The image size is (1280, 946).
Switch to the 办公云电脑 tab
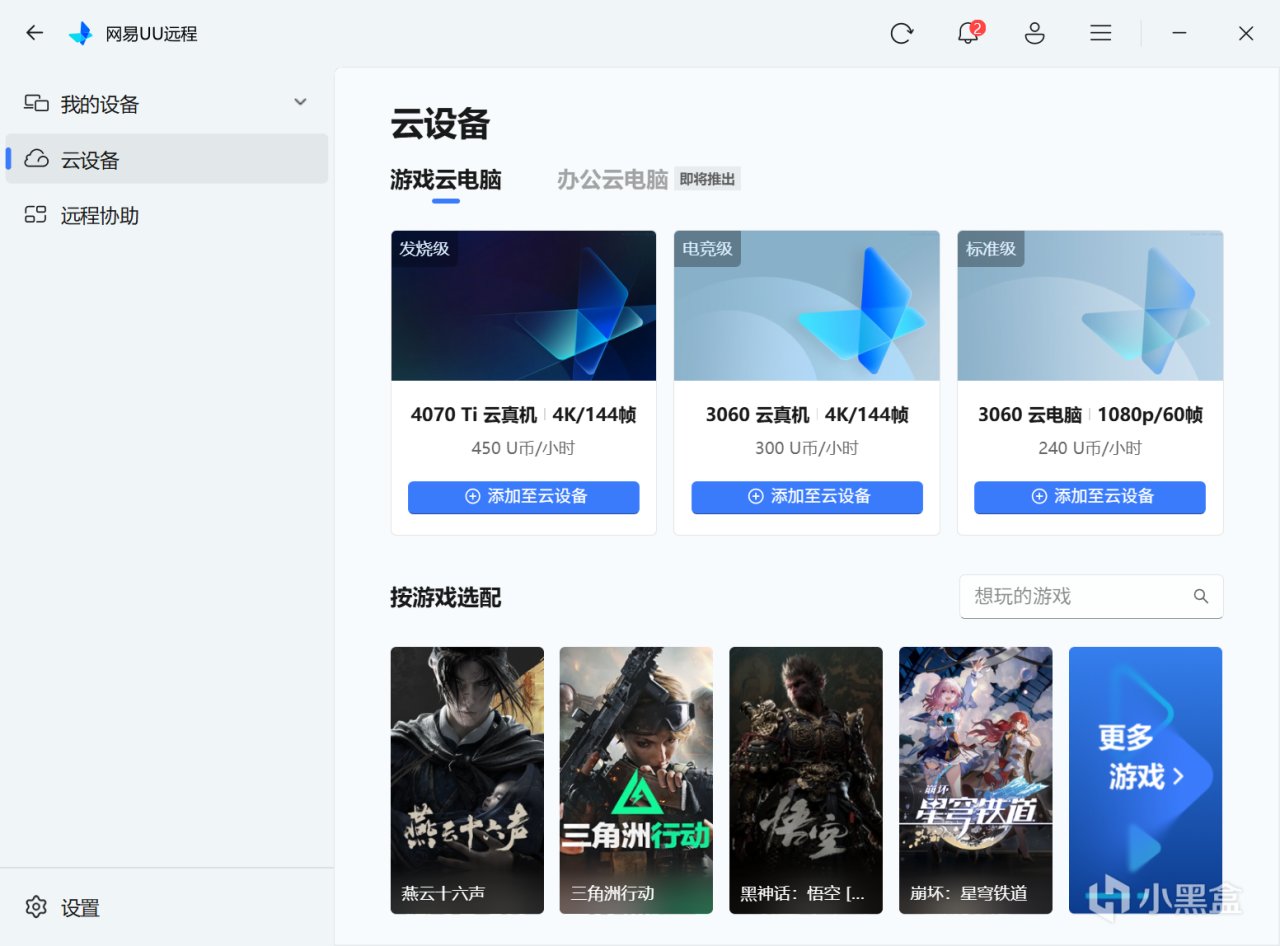[612, 180]
